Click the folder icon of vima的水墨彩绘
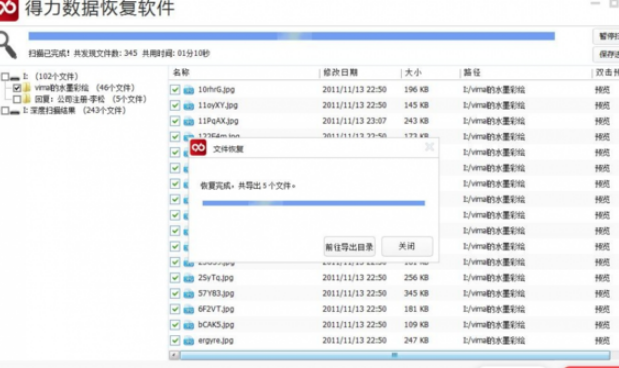619x368 pixels. [27, 87]
